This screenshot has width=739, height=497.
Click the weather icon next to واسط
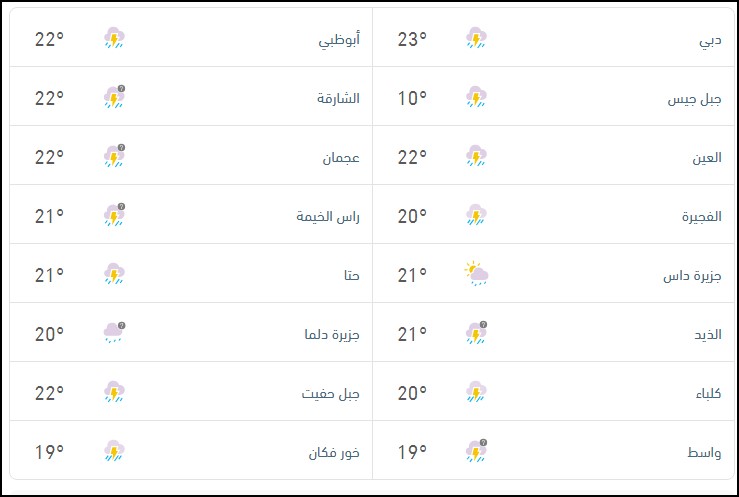476,451
